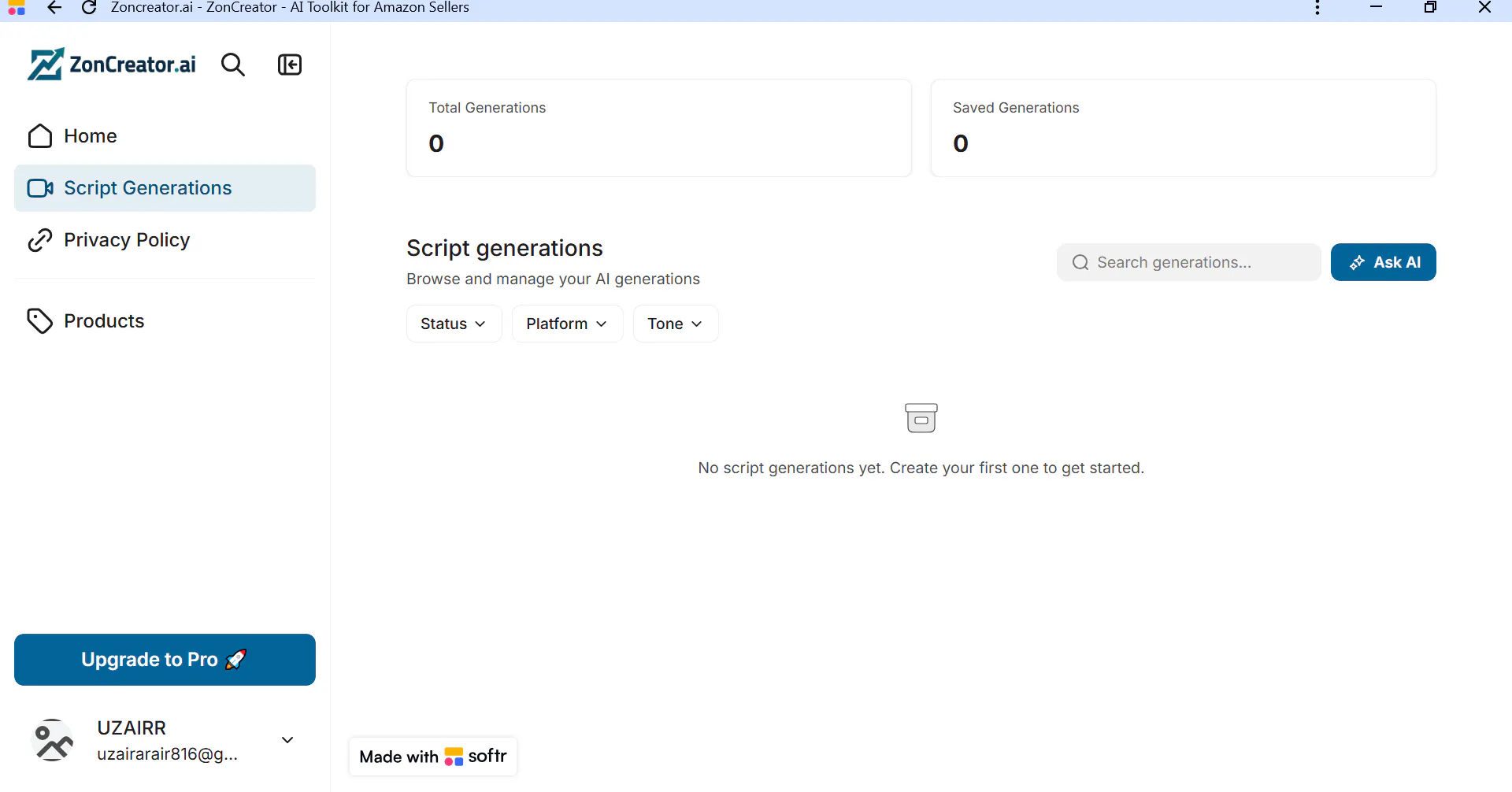1512x792 pixels.
Task: Click the Products tag icon
Action: pos(40,321)
